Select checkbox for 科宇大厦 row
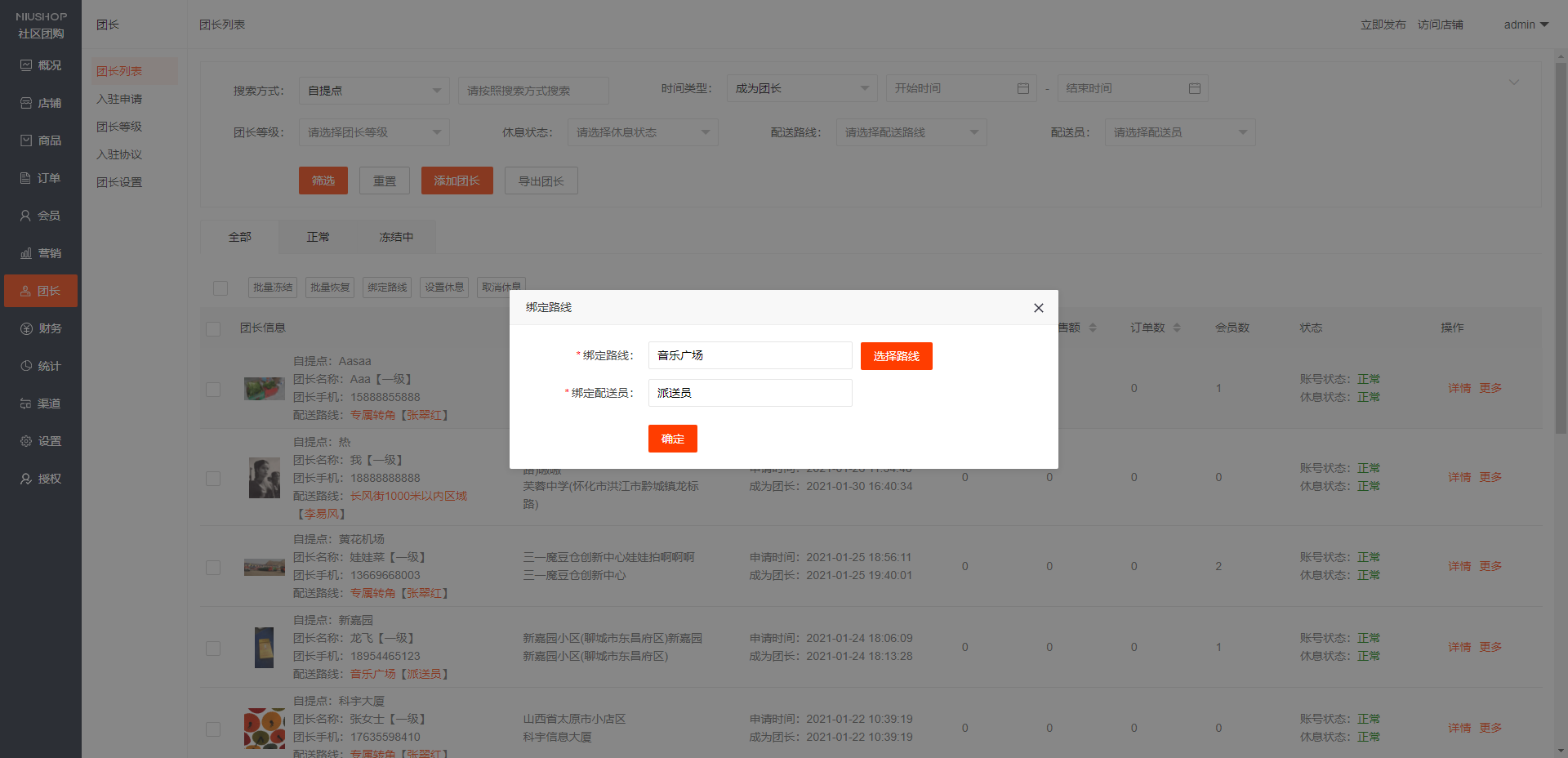Viewport: 1568px width, 758px height. (213, 729)
